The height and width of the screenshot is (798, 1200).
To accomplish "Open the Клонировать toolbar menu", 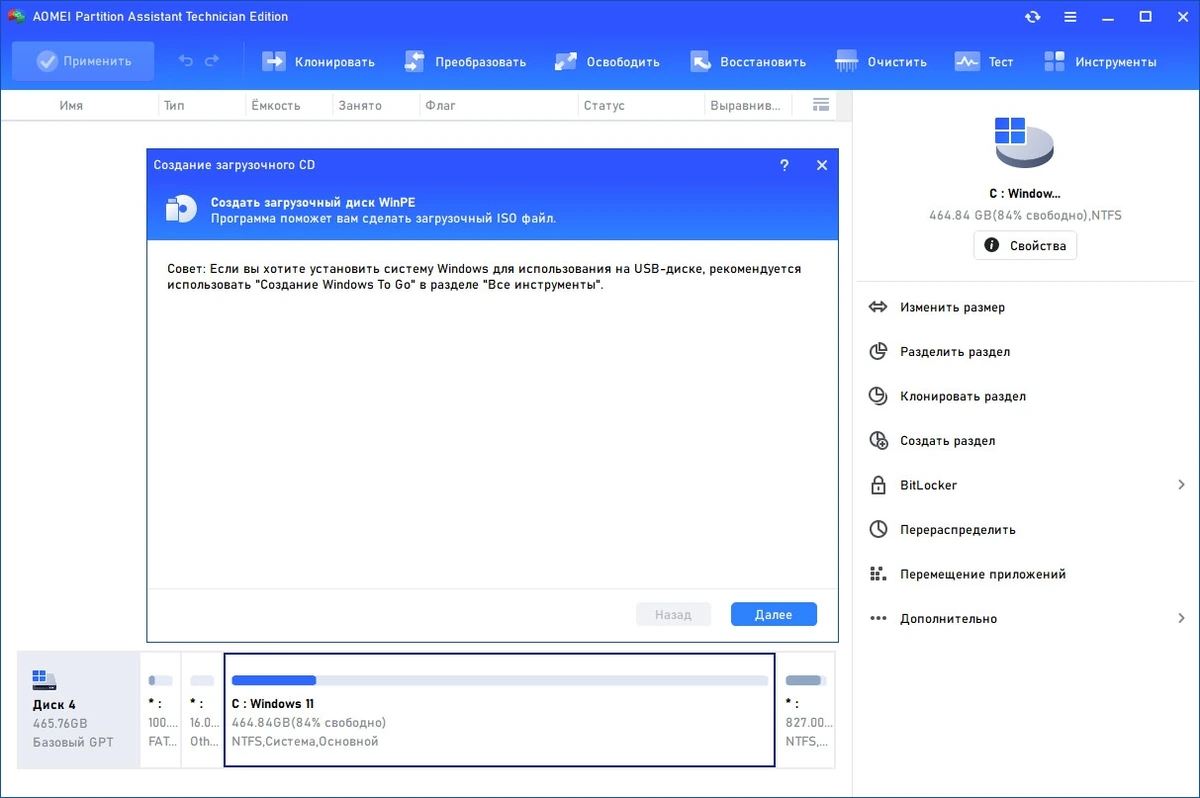I will click(x=318, y=61).
